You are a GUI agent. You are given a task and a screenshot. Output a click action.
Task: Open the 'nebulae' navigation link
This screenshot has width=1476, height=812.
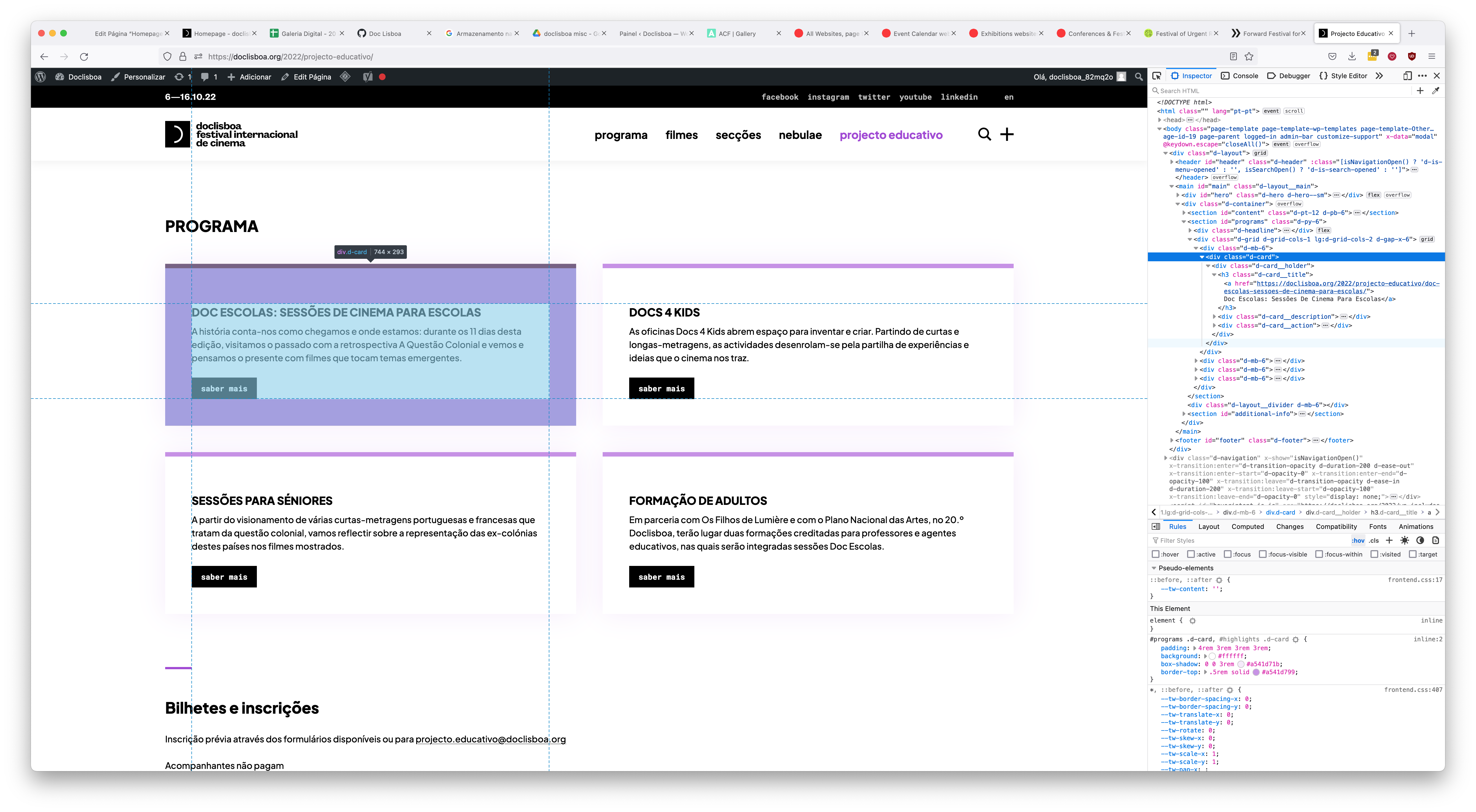point(800,135)
